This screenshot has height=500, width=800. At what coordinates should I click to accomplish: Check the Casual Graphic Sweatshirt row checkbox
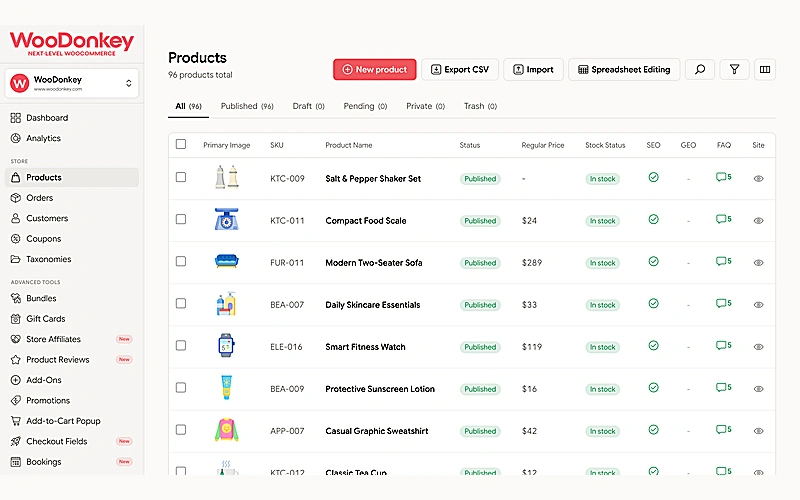(181, 430)
